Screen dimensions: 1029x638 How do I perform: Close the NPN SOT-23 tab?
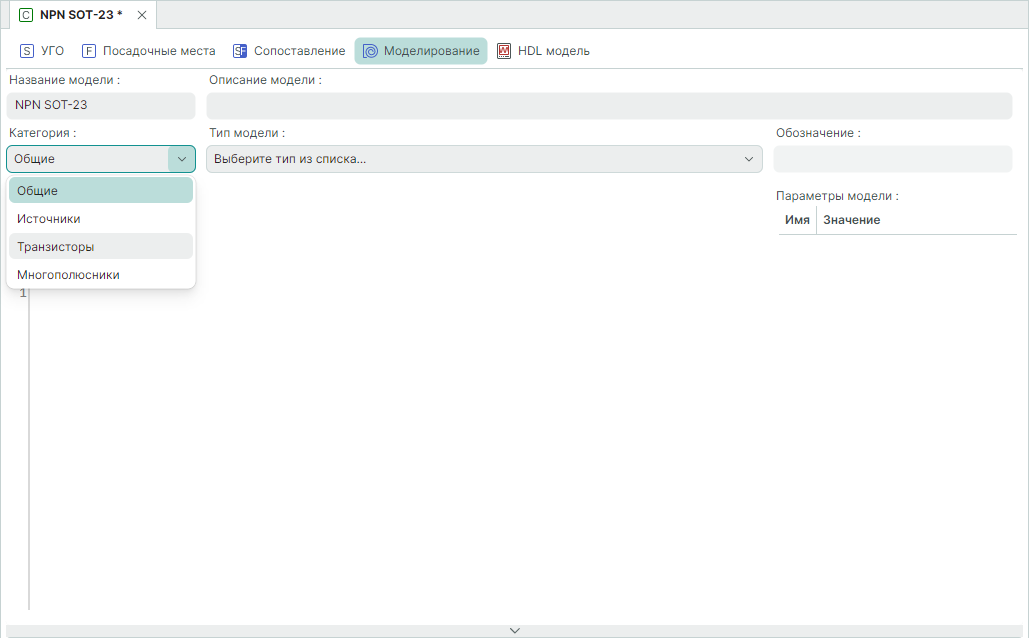142,15
